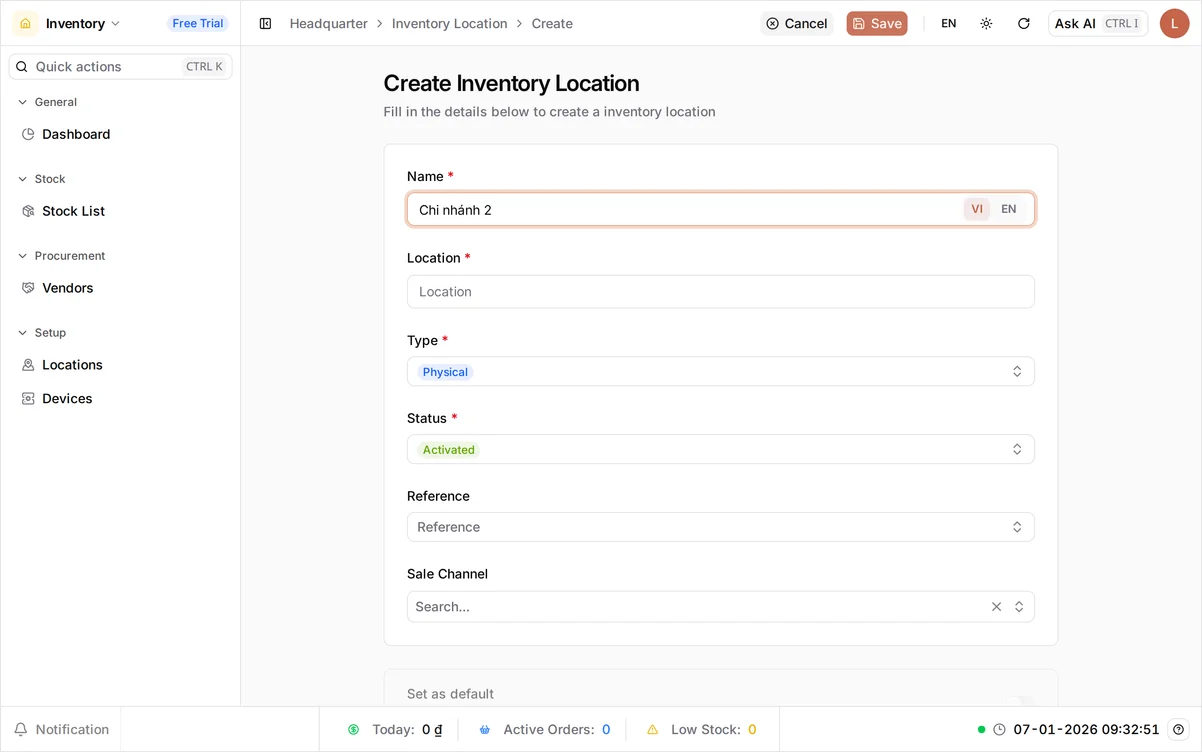Save the inventory location

[877, 23]
